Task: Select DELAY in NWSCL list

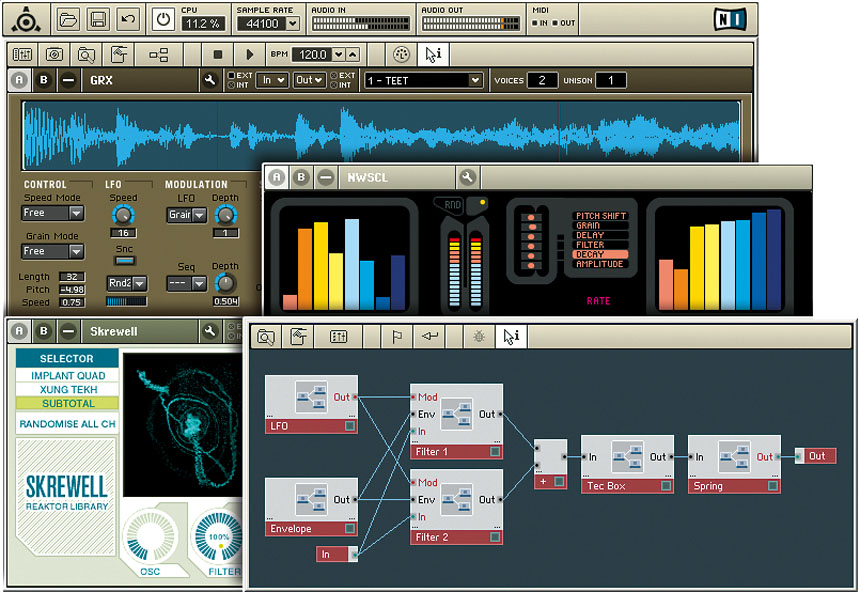Action: click(601, 235)
